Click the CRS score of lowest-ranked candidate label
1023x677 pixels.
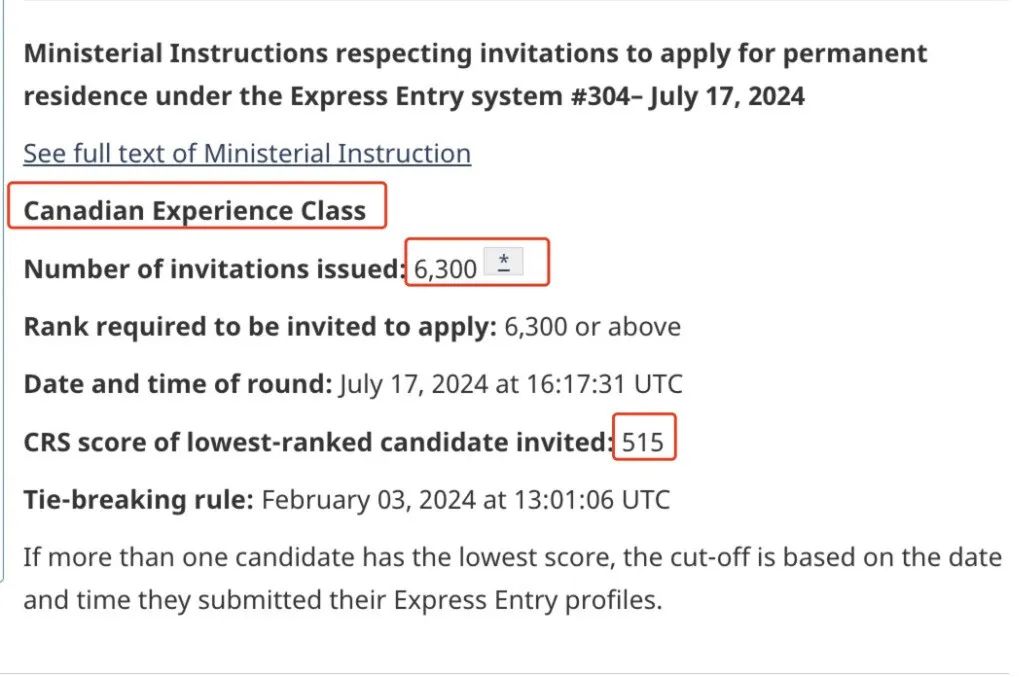[319, 442]
